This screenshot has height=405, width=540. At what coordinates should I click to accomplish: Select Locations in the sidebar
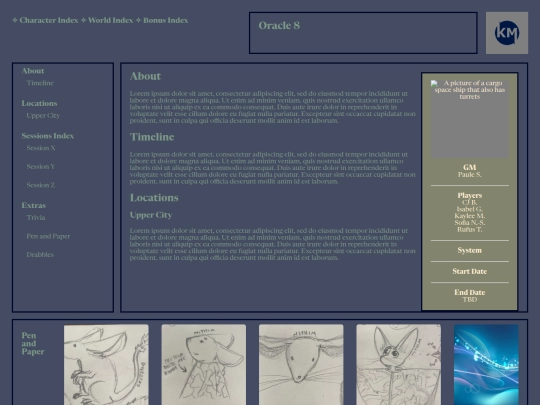(39, 103)
